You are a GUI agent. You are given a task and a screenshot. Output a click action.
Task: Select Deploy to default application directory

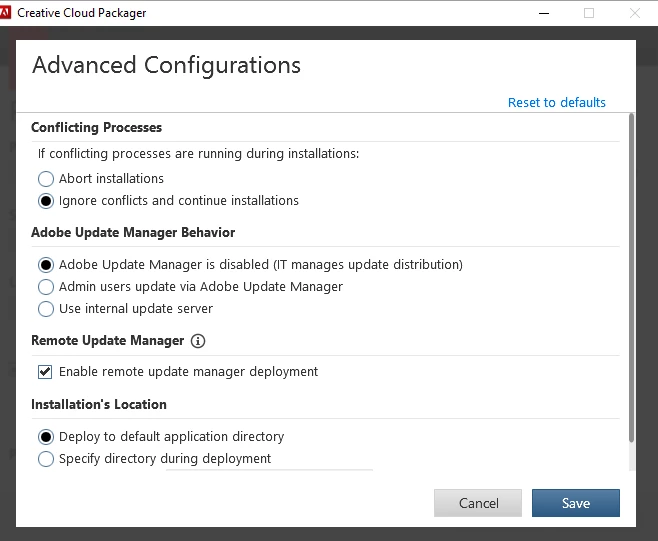46,437
